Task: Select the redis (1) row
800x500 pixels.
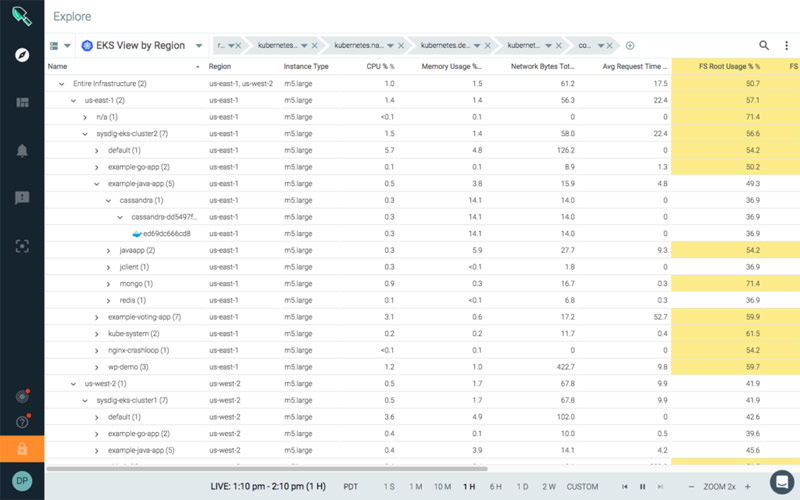Action: point(422,300)
